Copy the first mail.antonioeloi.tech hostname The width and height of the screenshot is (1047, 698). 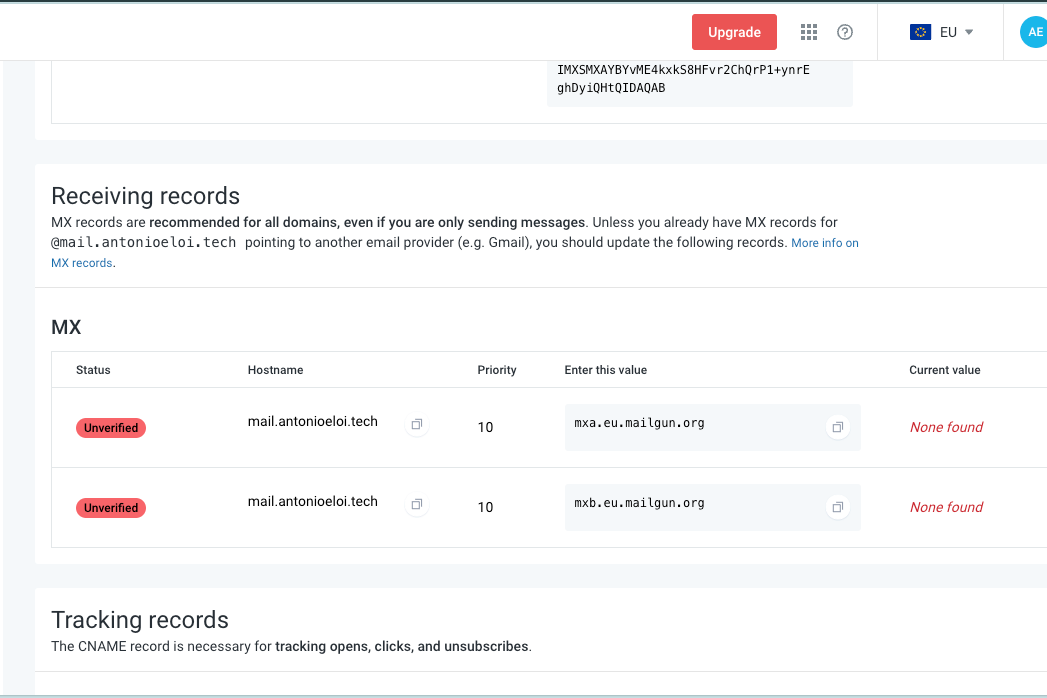417,425
